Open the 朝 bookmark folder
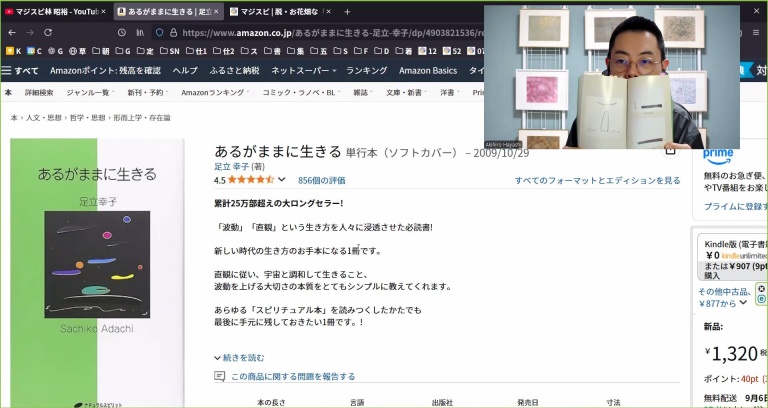The width and height of the screenshot is (768, 408). 100,51
